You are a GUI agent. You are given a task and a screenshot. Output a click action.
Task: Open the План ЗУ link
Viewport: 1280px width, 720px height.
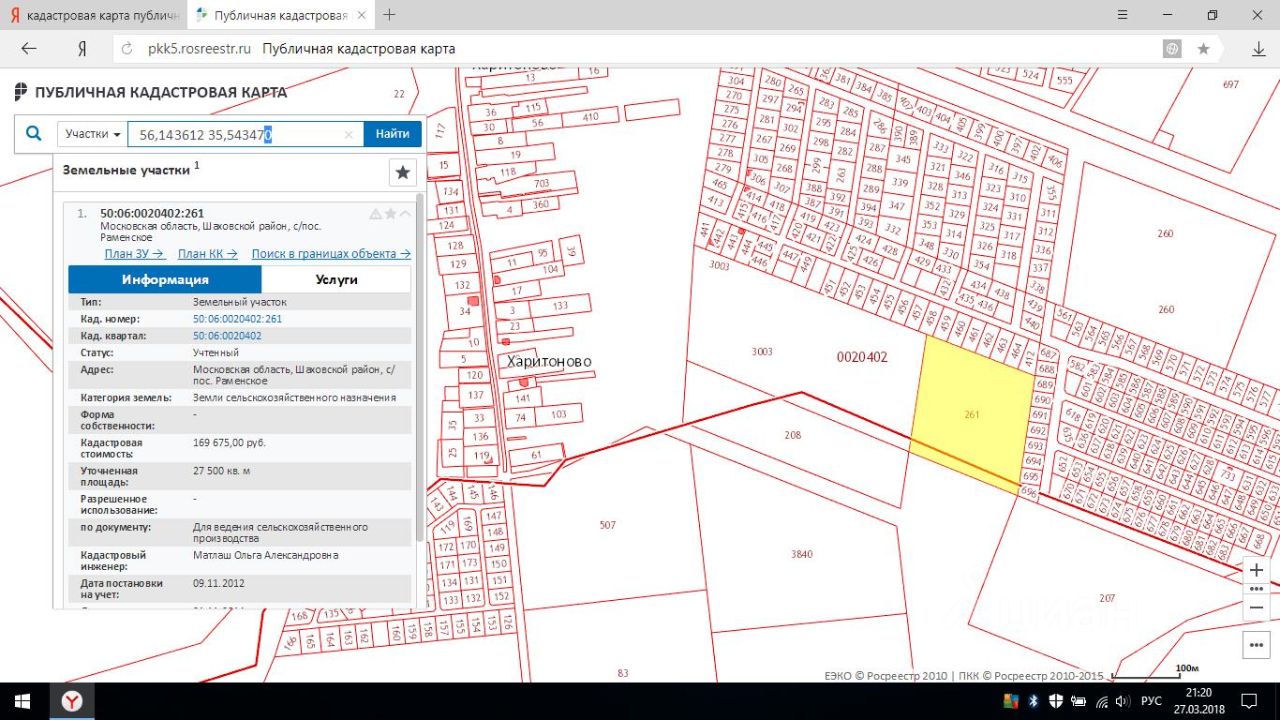[x=134, y=254]
